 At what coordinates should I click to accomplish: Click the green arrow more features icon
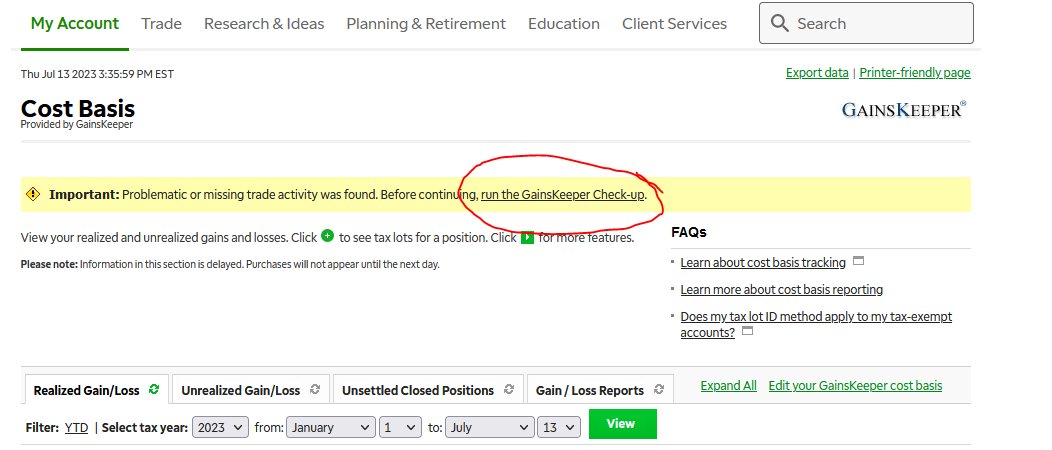click(527, 237)
